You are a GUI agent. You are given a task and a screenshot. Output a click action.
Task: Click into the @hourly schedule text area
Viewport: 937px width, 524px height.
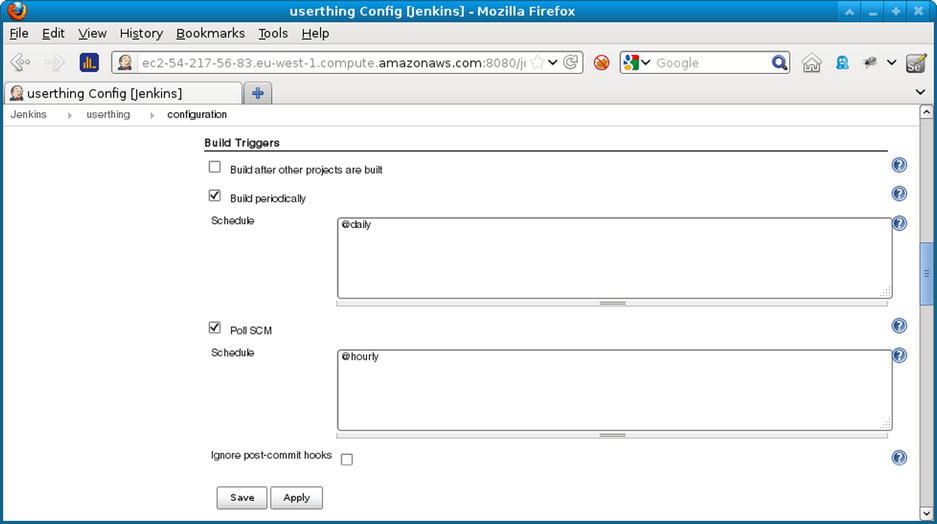click(x=614, y=390)
